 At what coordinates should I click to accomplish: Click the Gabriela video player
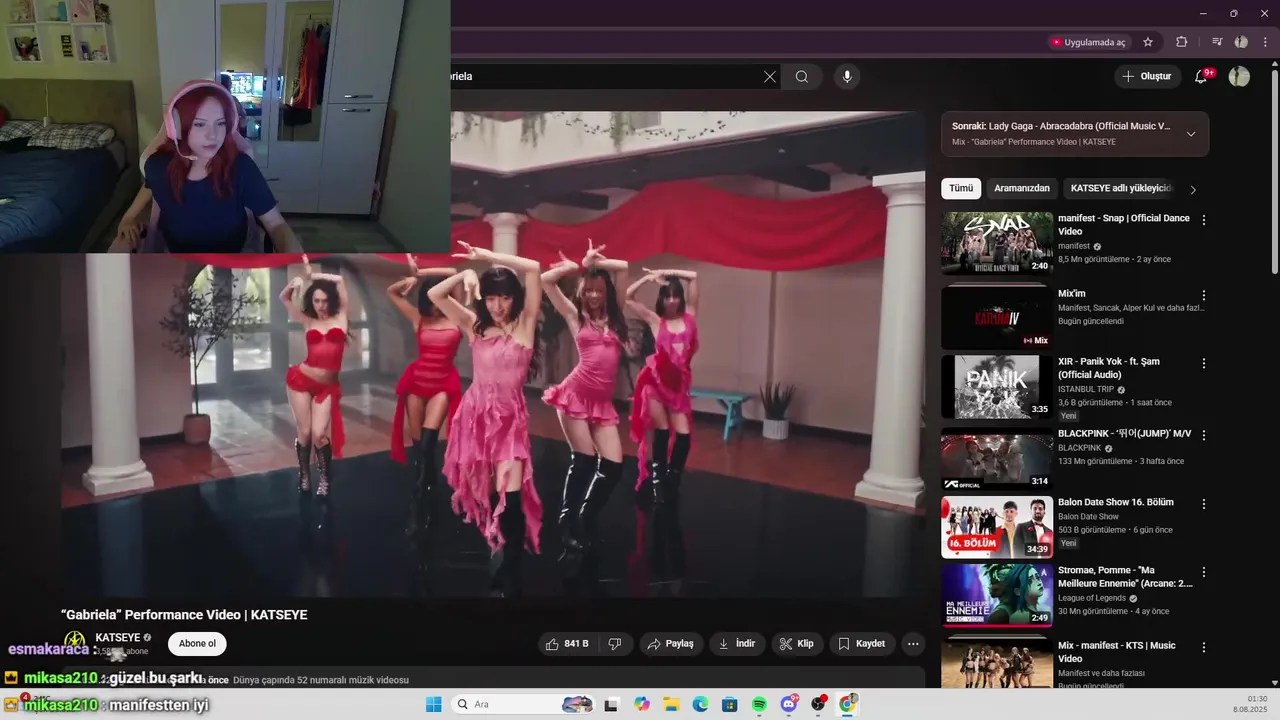tap(493, 354)
